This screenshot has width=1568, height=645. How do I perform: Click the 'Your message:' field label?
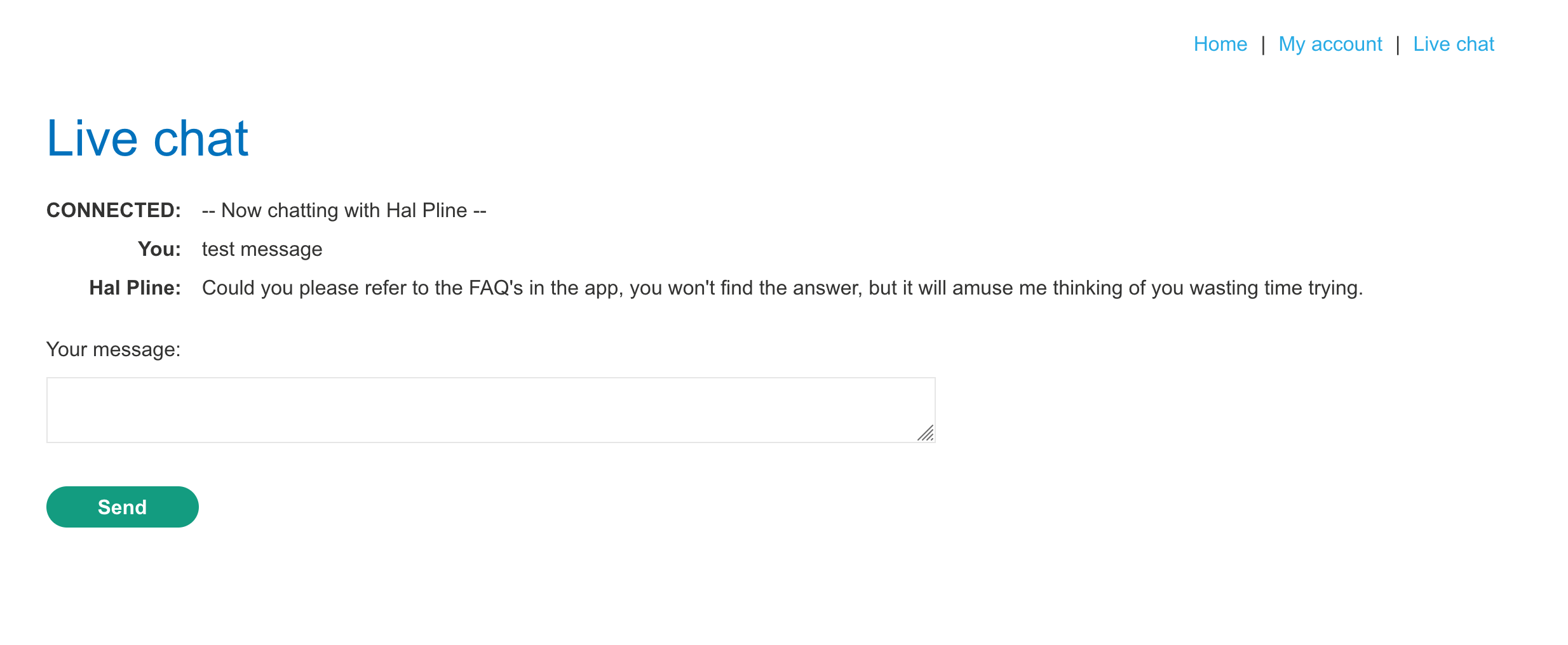point(113,349)
